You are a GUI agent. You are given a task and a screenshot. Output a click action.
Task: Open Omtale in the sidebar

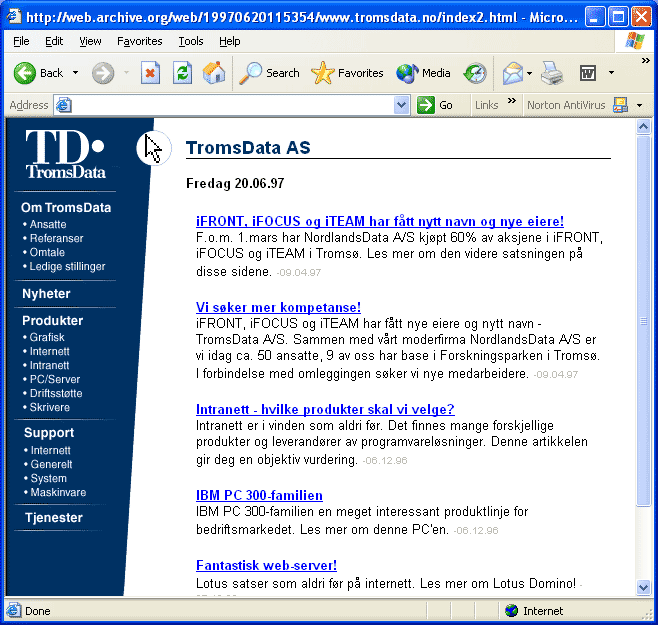point(47,252)
